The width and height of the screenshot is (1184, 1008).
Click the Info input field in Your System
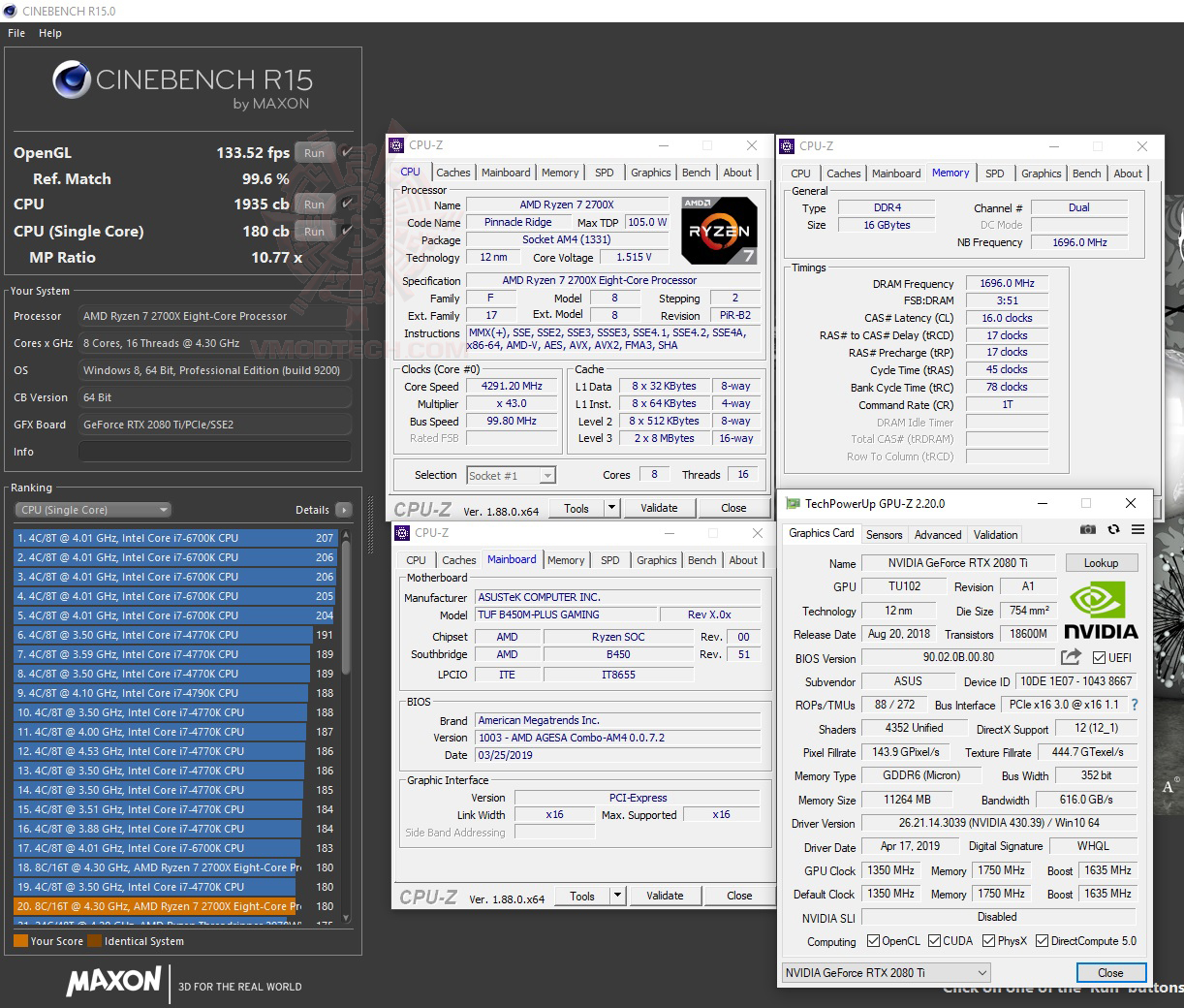(x=215, y=452)
